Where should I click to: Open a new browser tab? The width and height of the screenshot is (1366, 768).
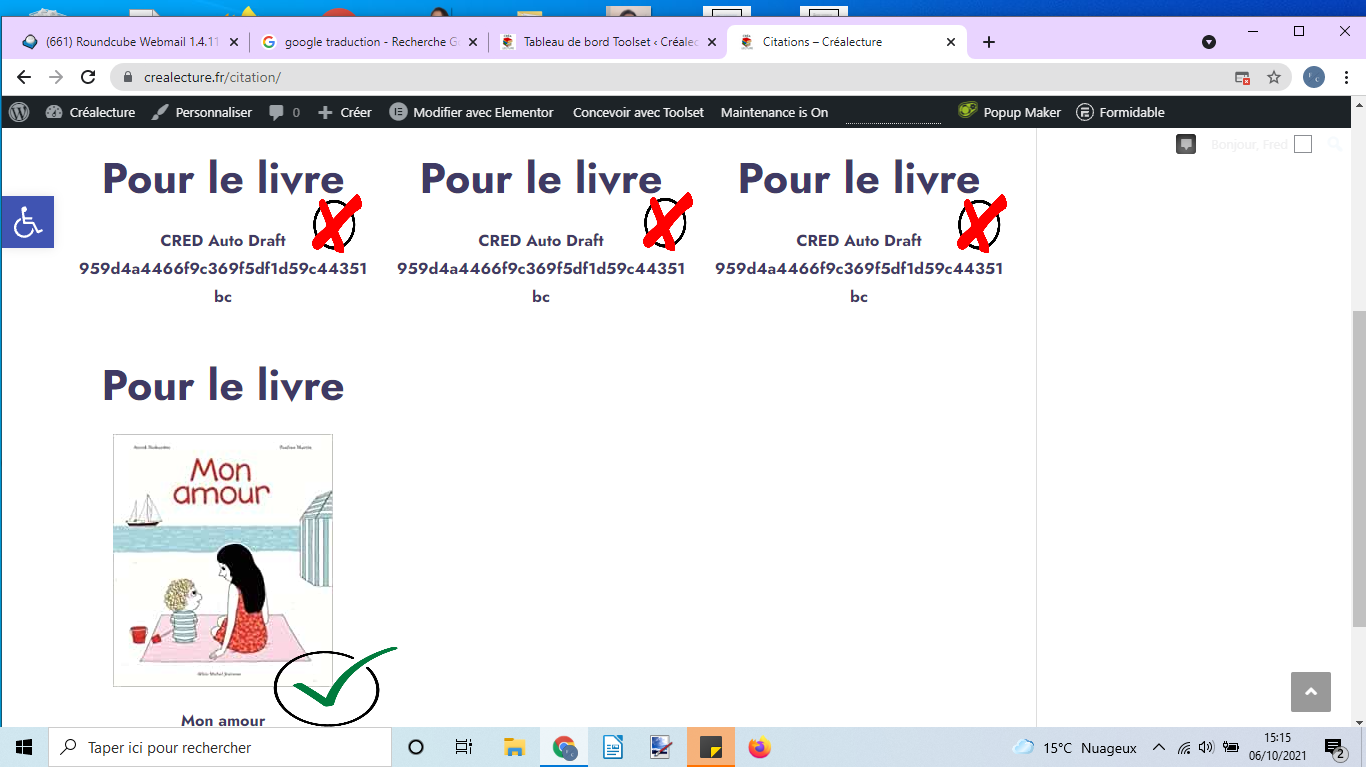click(x=989, y=42)
